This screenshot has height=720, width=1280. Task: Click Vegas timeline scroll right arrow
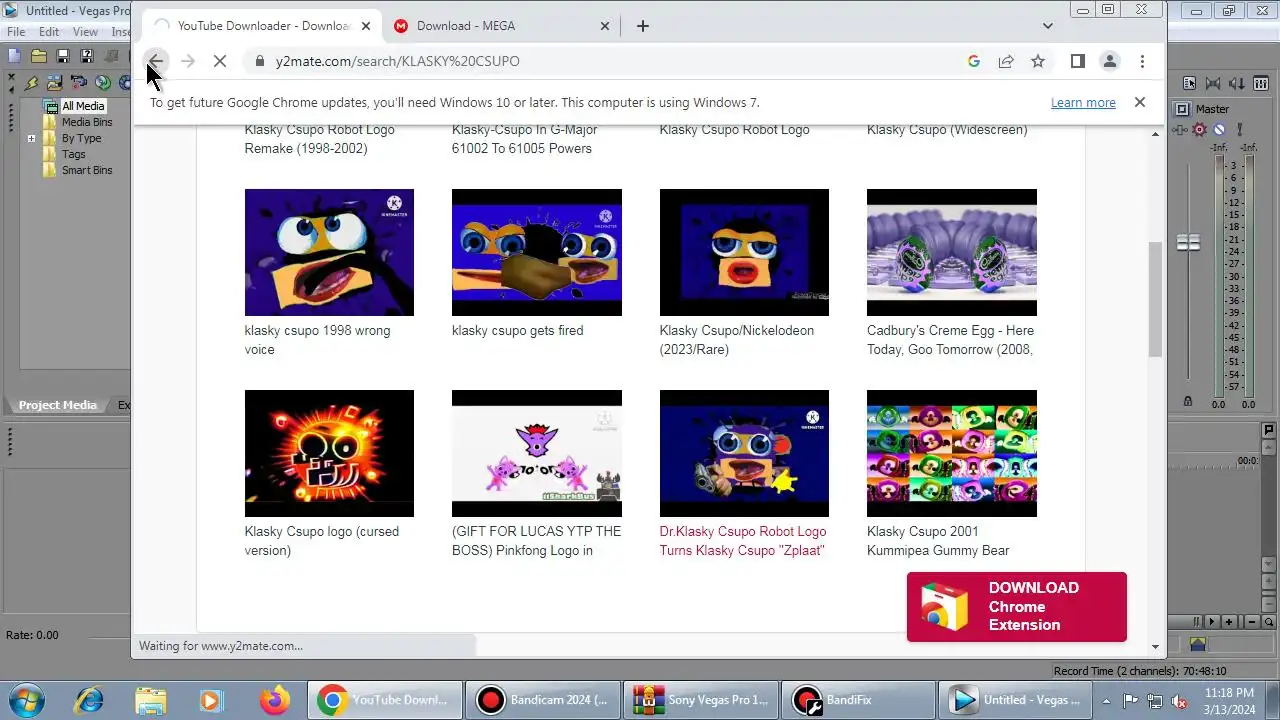(1212, 622)
